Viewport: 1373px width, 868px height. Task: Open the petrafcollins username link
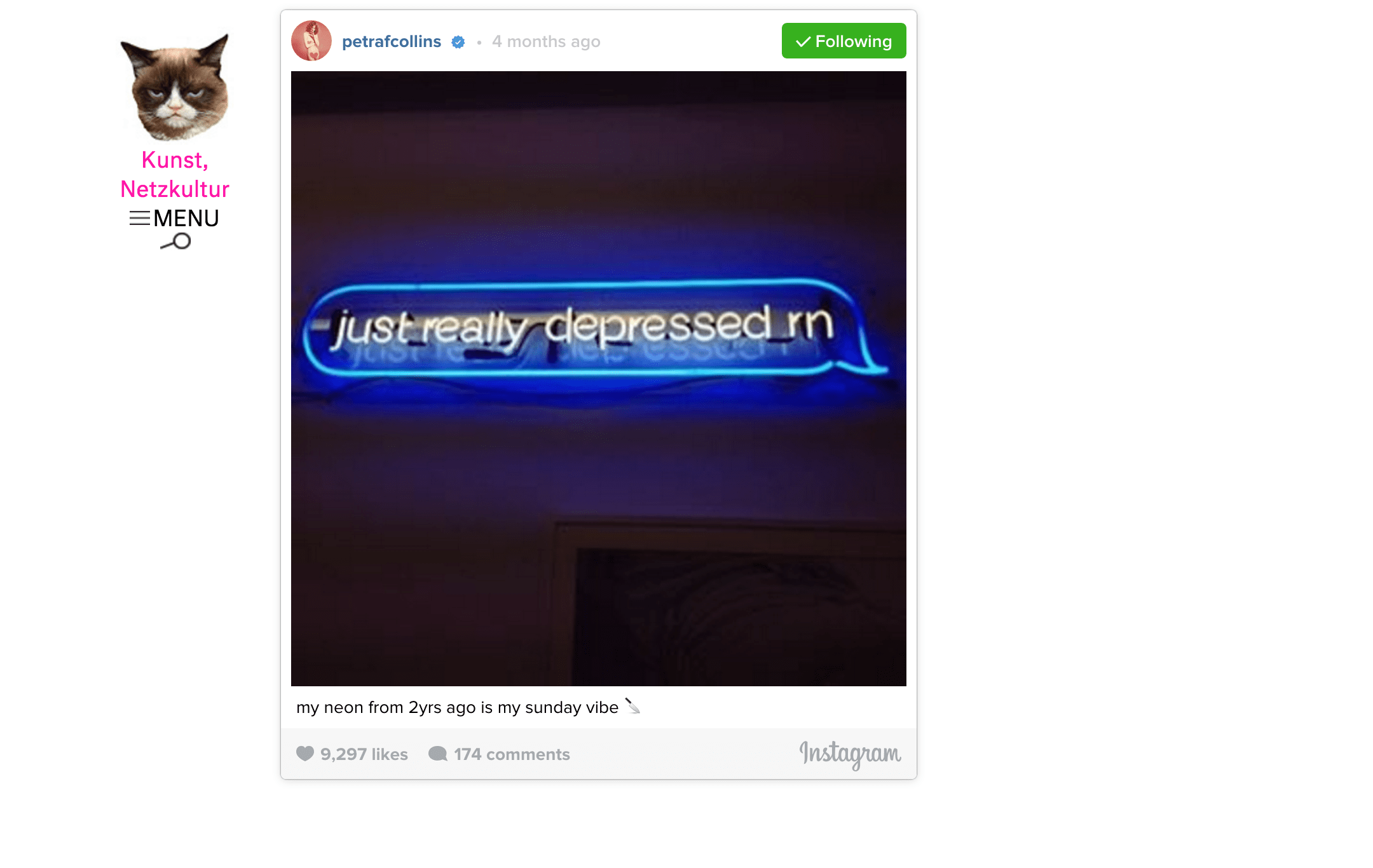click(x=392, y=41)
